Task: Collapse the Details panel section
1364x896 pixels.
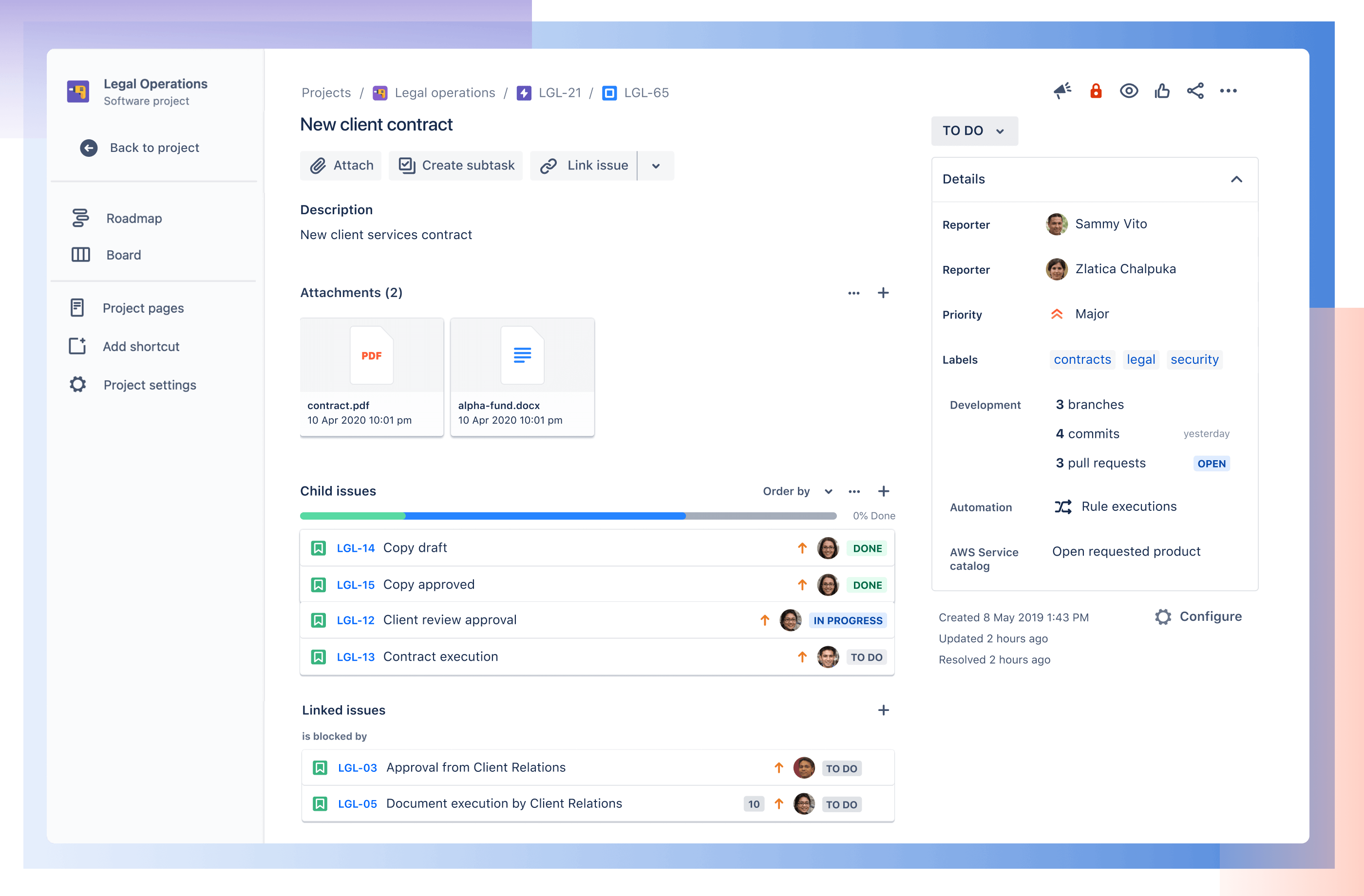Action: [1237, 179]
